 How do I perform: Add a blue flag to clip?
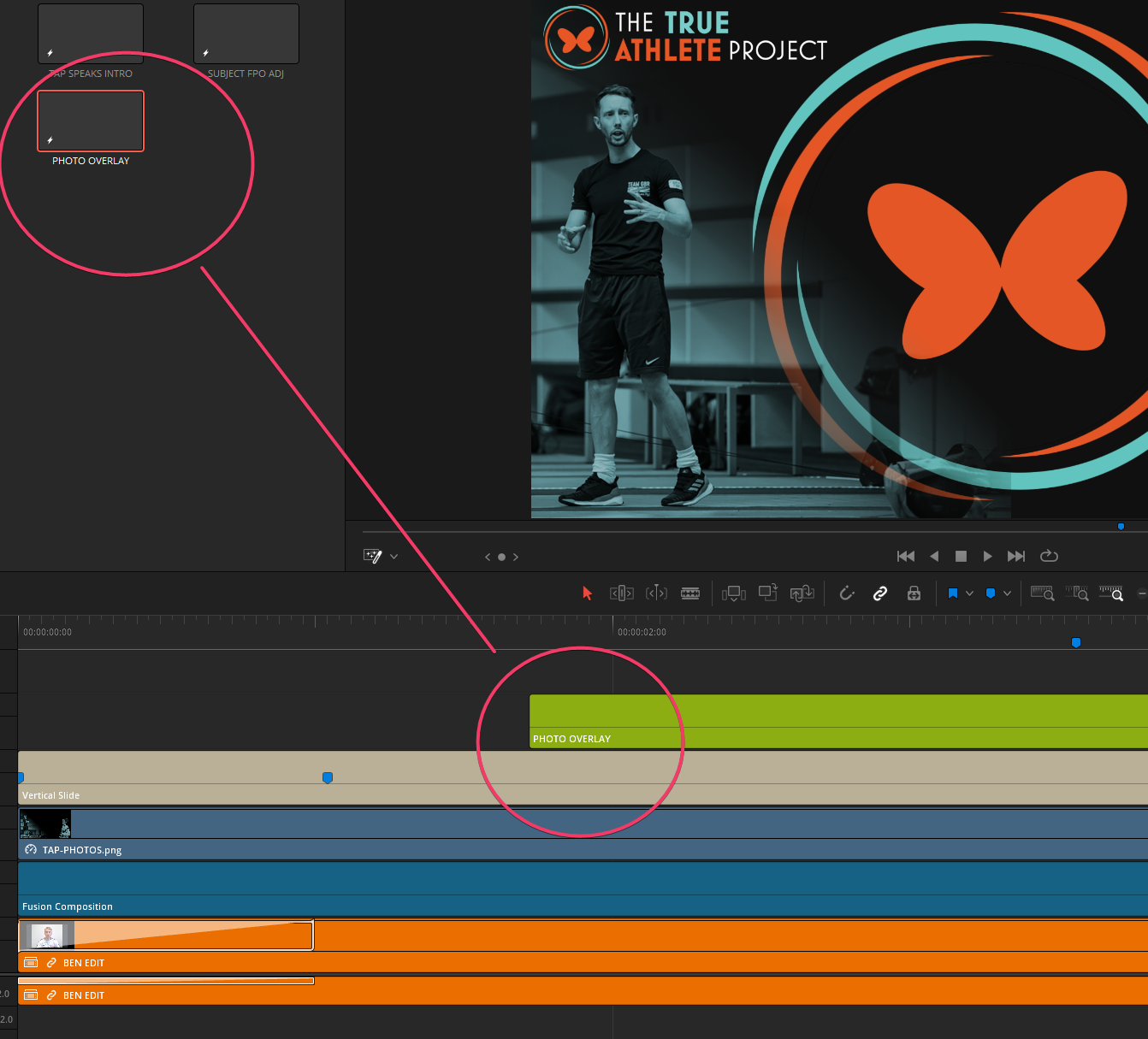952,593
